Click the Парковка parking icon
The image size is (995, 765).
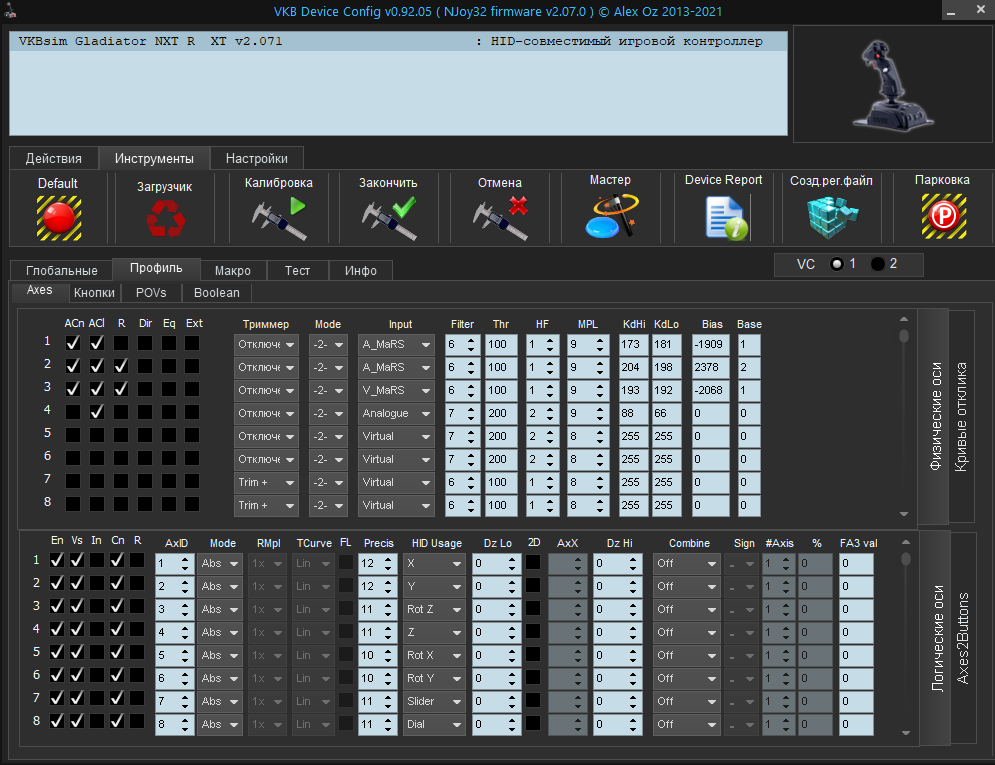click(x=944, y=216)
